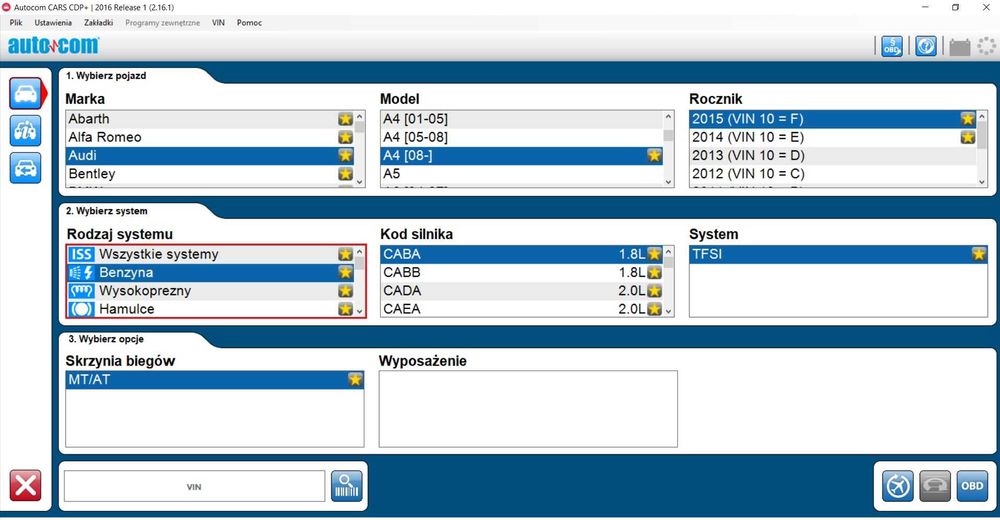Select Hamulce system type
Image resolution: width=1000 pixels, height=520 pixels.
210,309
